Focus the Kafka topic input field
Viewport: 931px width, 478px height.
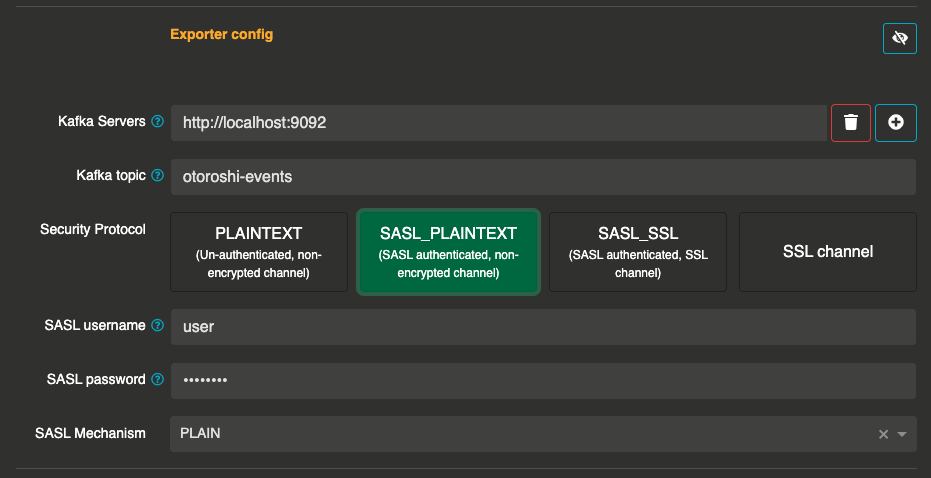pyautogui.click(x=542, y=177)
